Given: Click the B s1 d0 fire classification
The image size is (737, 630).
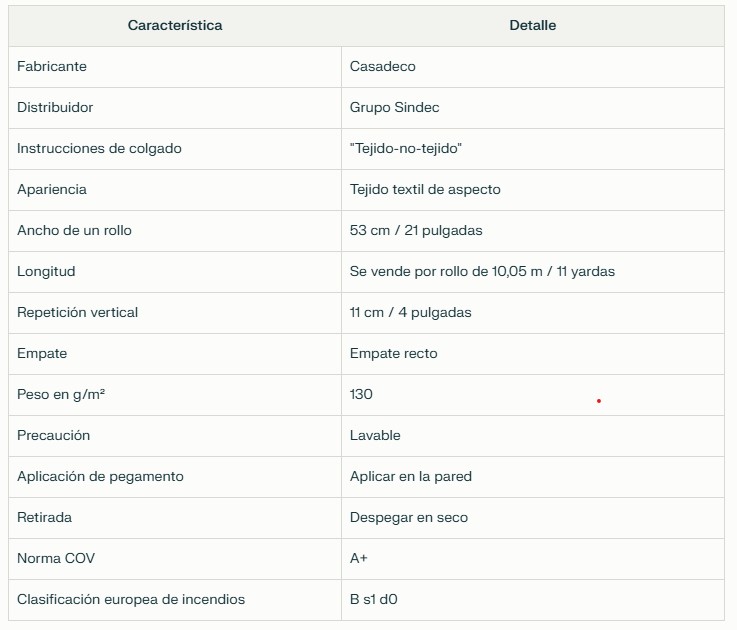Looking at the screenshot, I should point(374,599).
